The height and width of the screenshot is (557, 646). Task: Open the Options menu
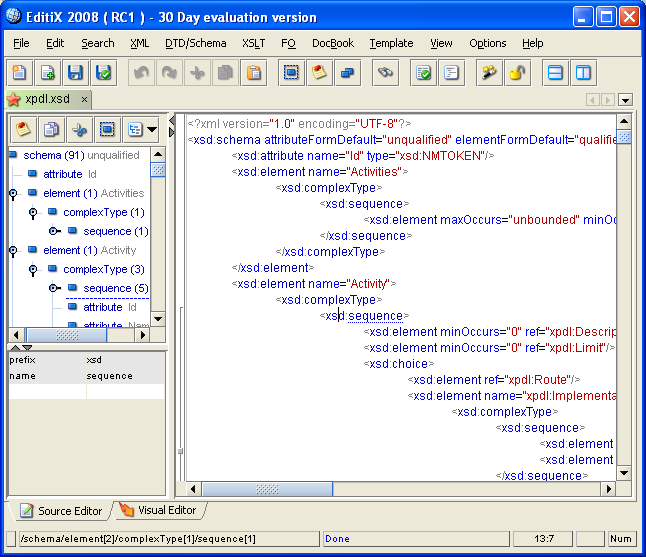click(488, 43)
